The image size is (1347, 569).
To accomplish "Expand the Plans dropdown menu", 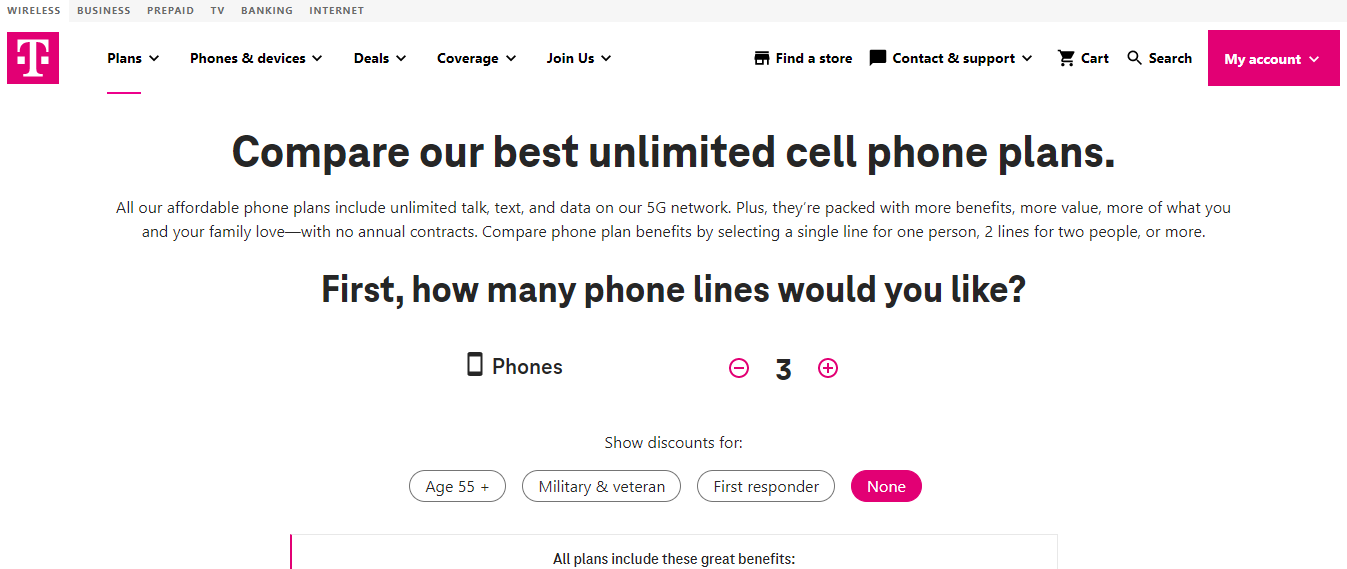I will (x=133, y=58).
